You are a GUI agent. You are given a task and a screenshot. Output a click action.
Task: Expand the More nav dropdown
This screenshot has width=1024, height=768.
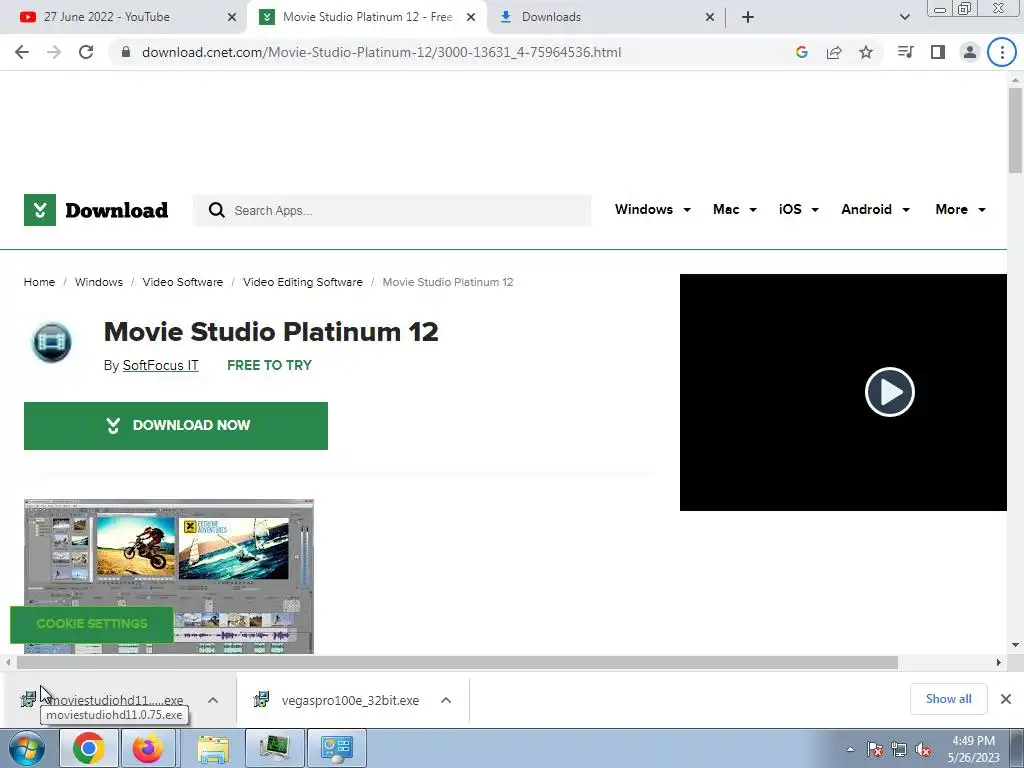click(x=960, y=210)
